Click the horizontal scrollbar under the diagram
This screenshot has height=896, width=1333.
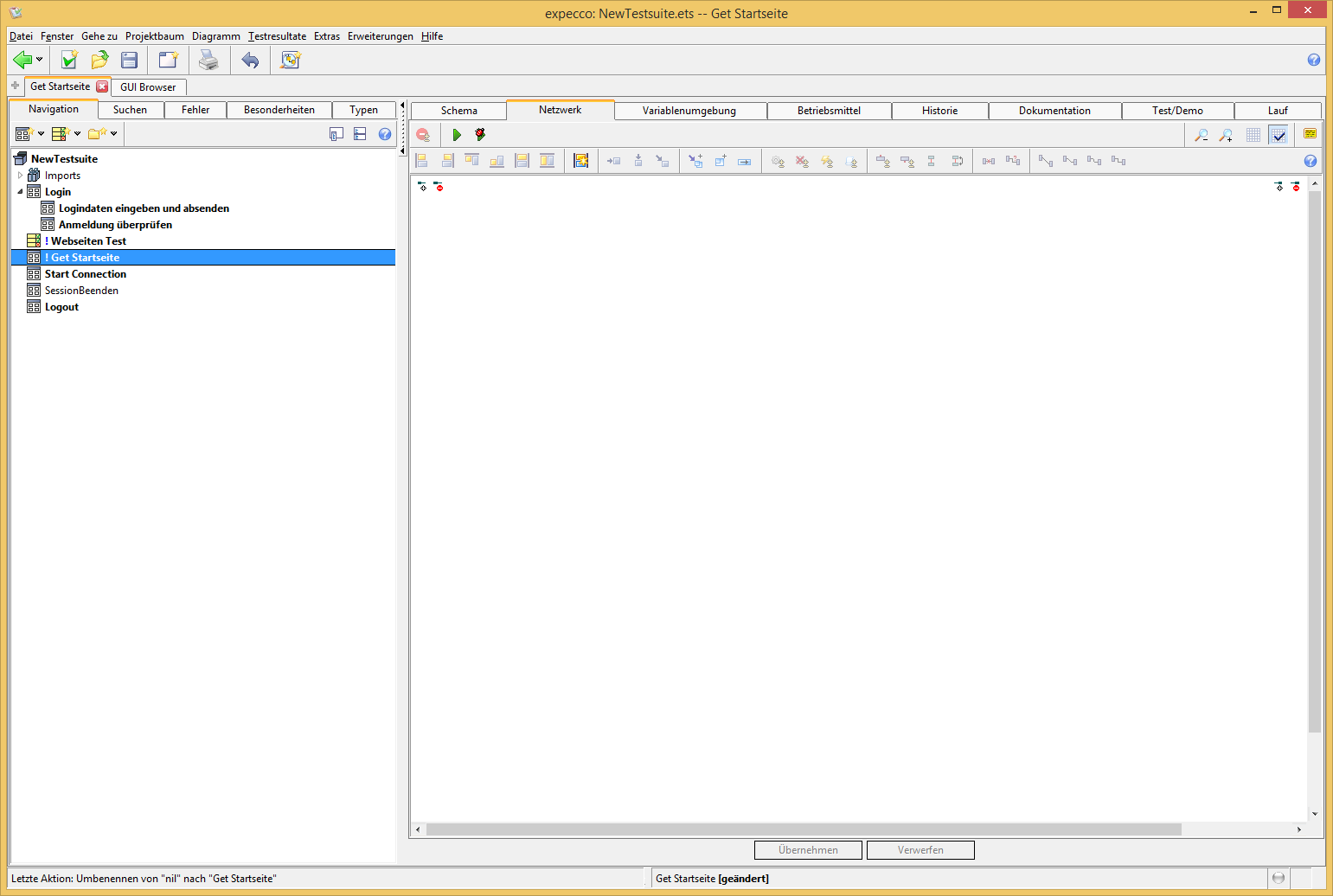[x=803, y=829]
